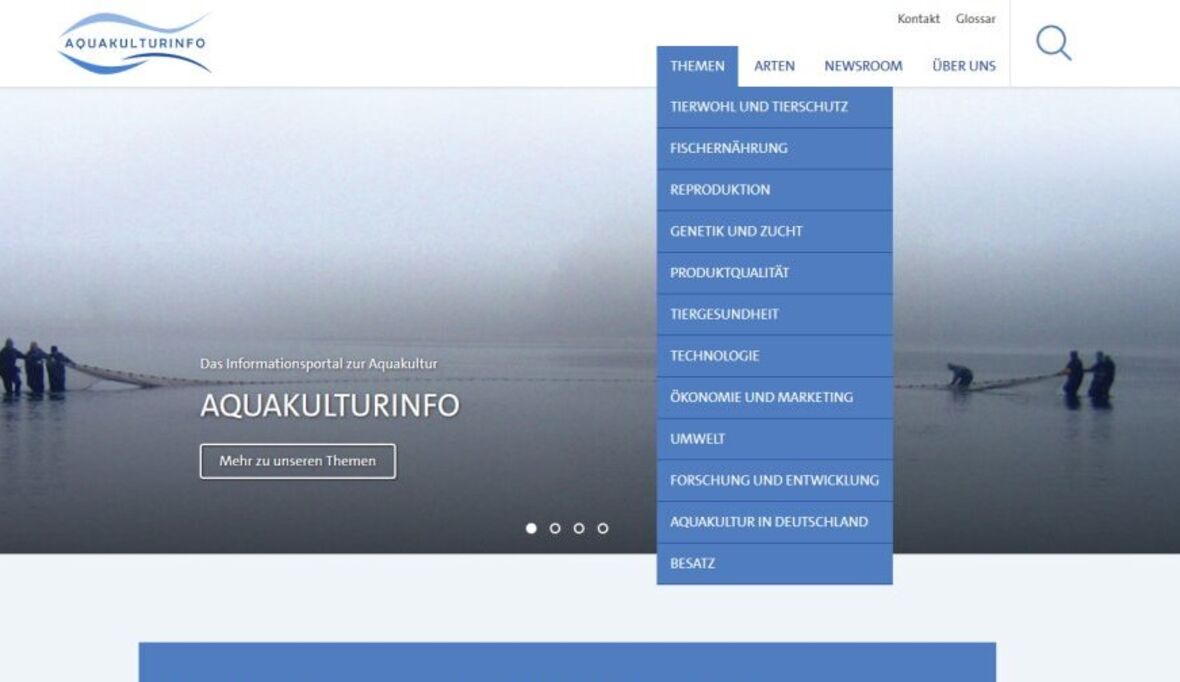
Task: Click the magnifying glass search icon
Action: click(x=1053, y=43)
